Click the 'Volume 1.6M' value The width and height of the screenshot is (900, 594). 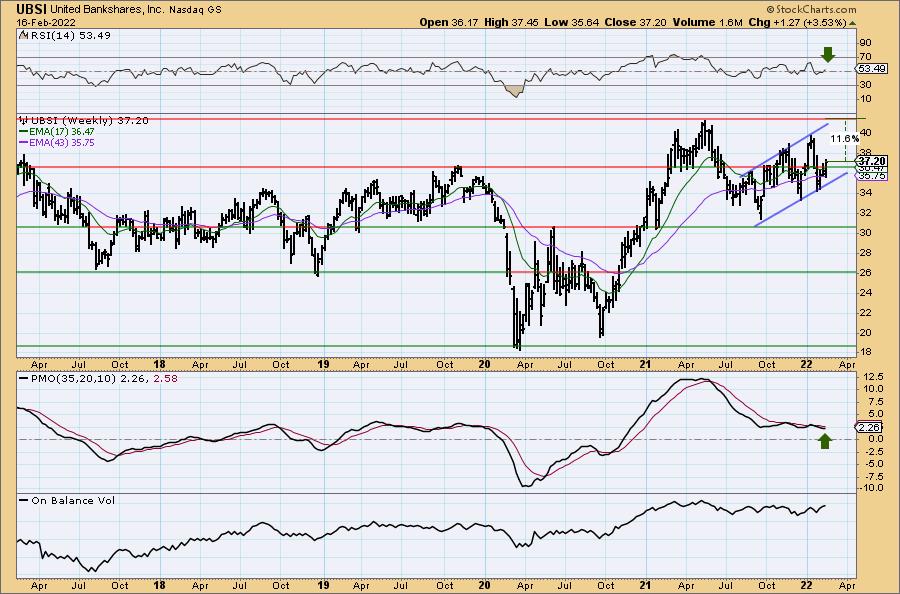[x=707, y=22]
